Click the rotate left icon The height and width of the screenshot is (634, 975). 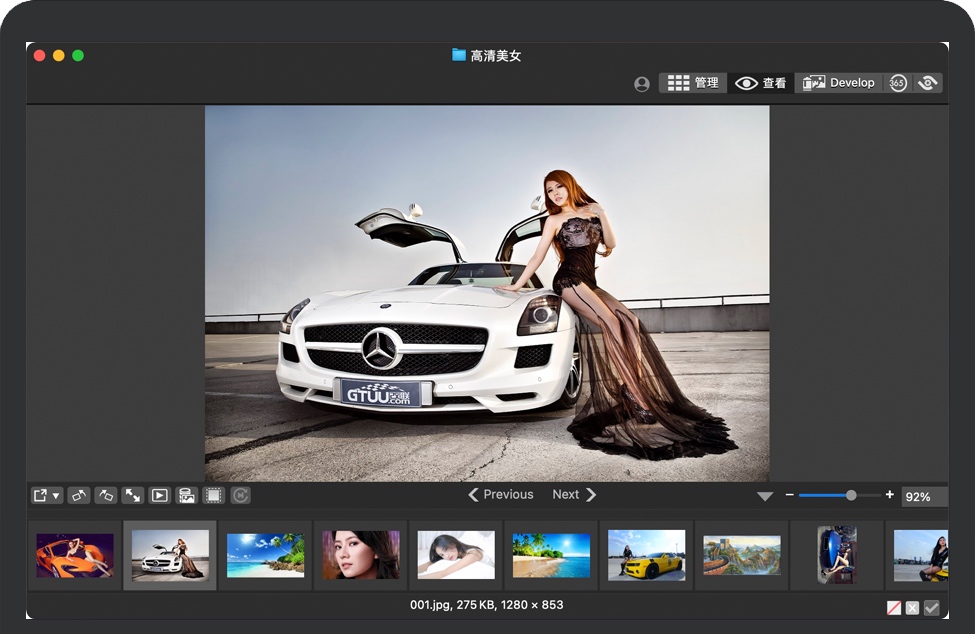pyautogui.click(x=79, y=495)
